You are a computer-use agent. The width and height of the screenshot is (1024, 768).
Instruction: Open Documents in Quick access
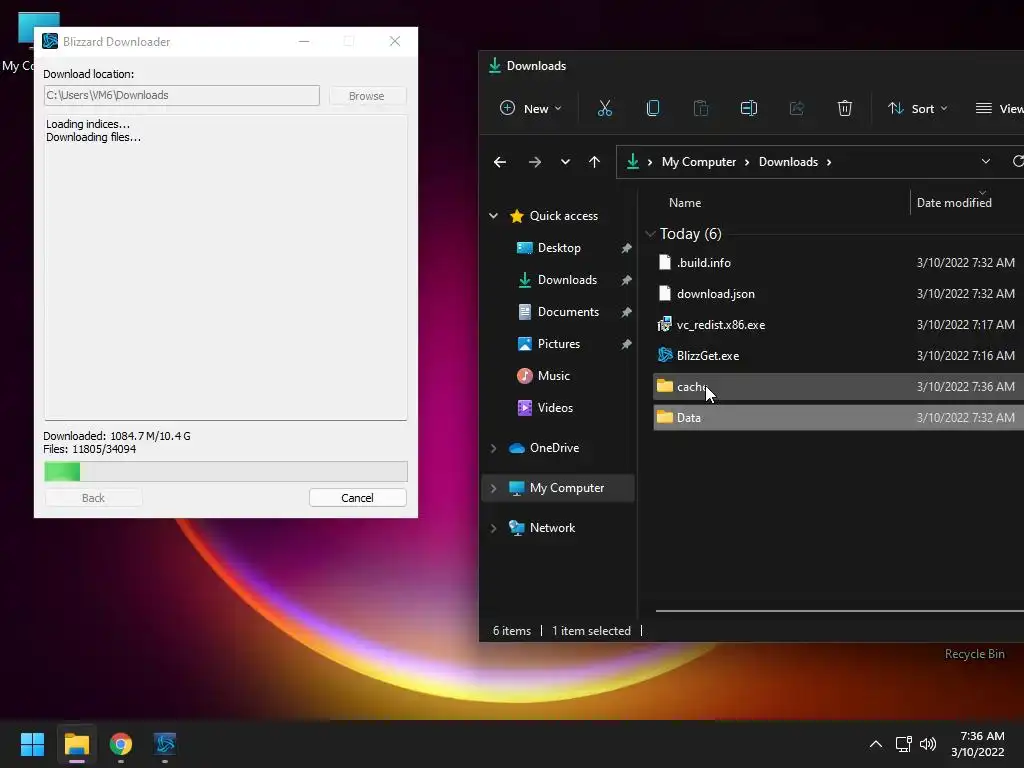pos(568,312)
